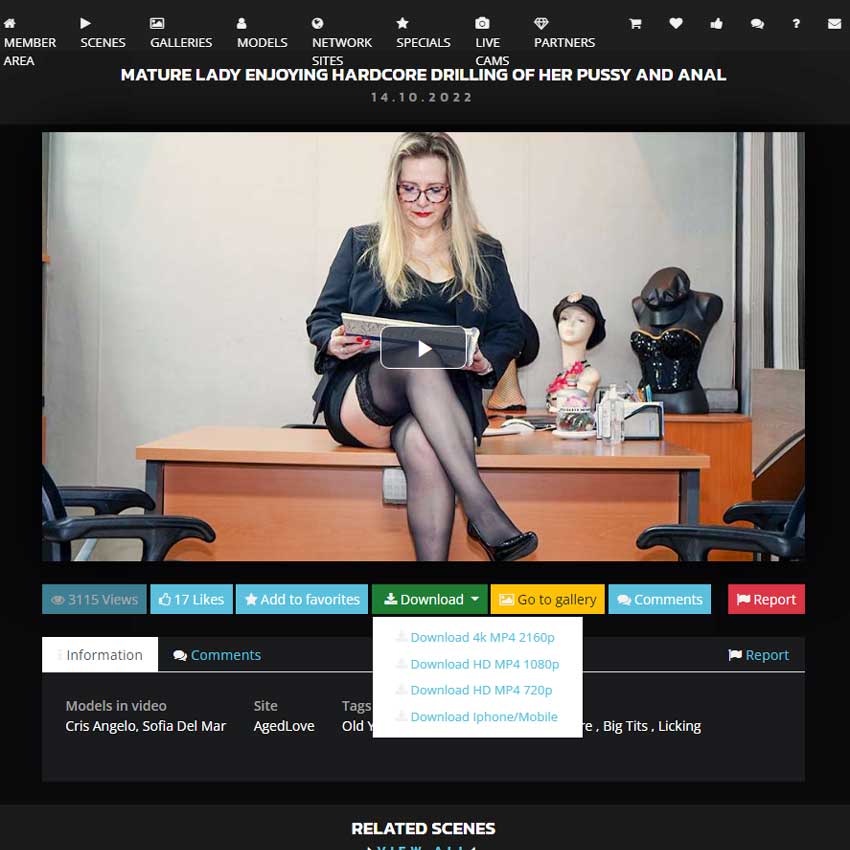850x850 pixels.
Task: Open model link Cris Angelo
Action: (101, 726)
